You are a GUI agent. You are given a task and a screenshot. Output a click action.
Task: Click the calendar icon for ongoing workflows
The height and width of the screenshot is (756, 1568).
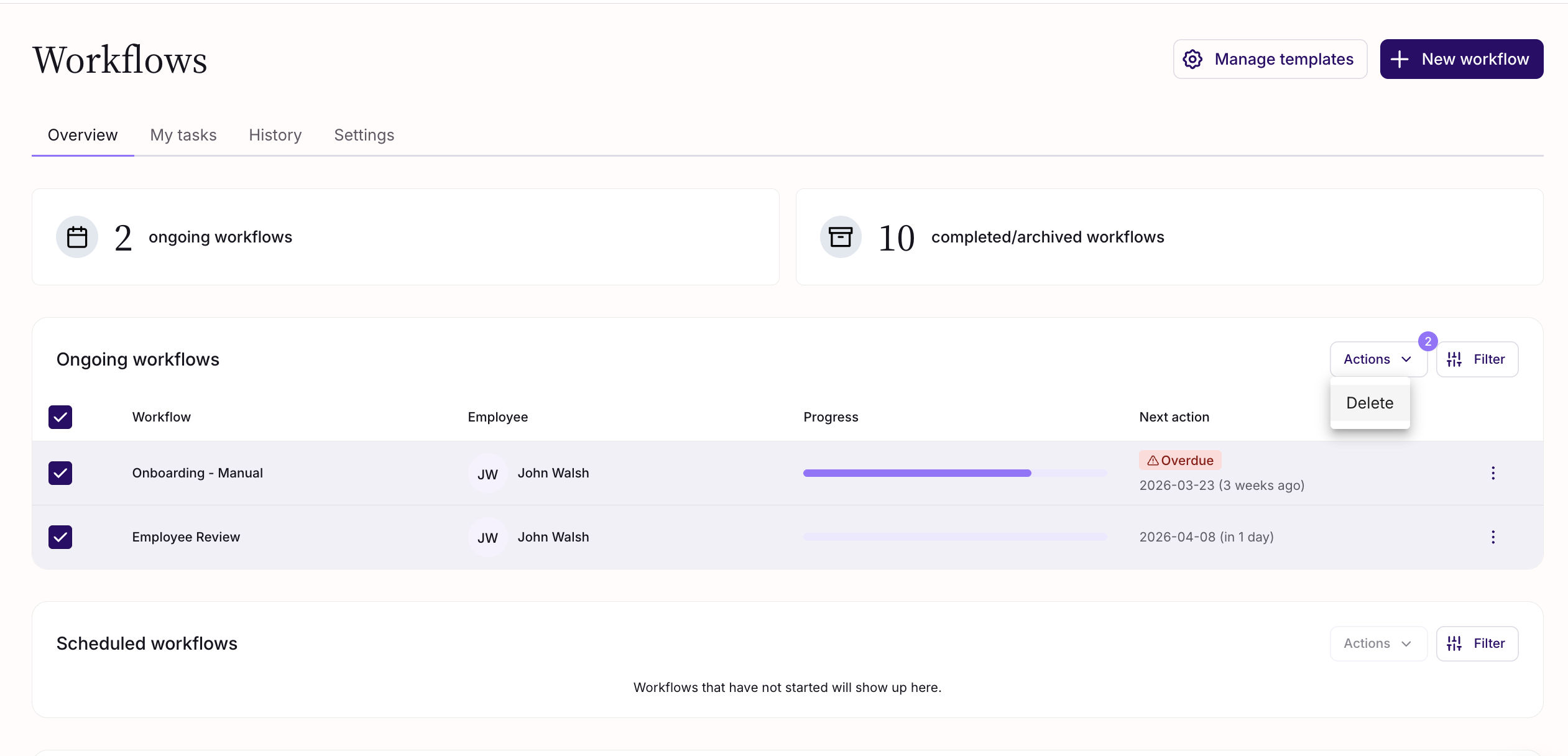77,237
